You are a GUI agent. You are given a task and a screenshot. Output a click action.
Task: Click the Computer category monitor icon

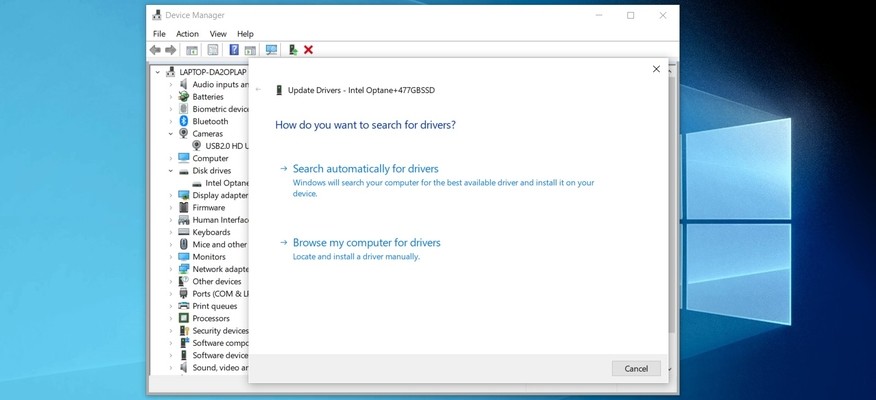coord(183,158)
